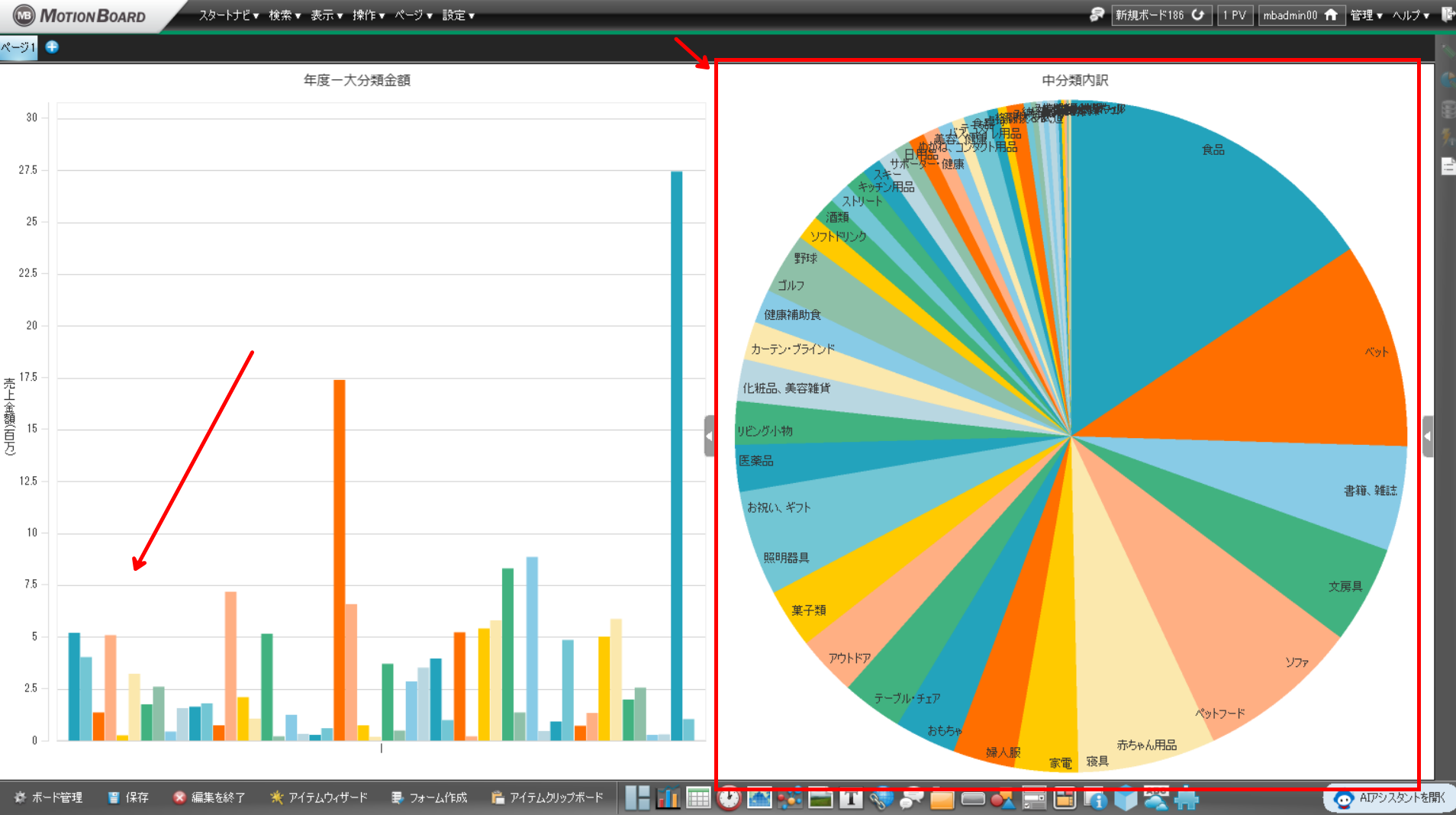Add a new page with plus icon
The width and height of the screenshot is (1456, 815).
(52, 47)
